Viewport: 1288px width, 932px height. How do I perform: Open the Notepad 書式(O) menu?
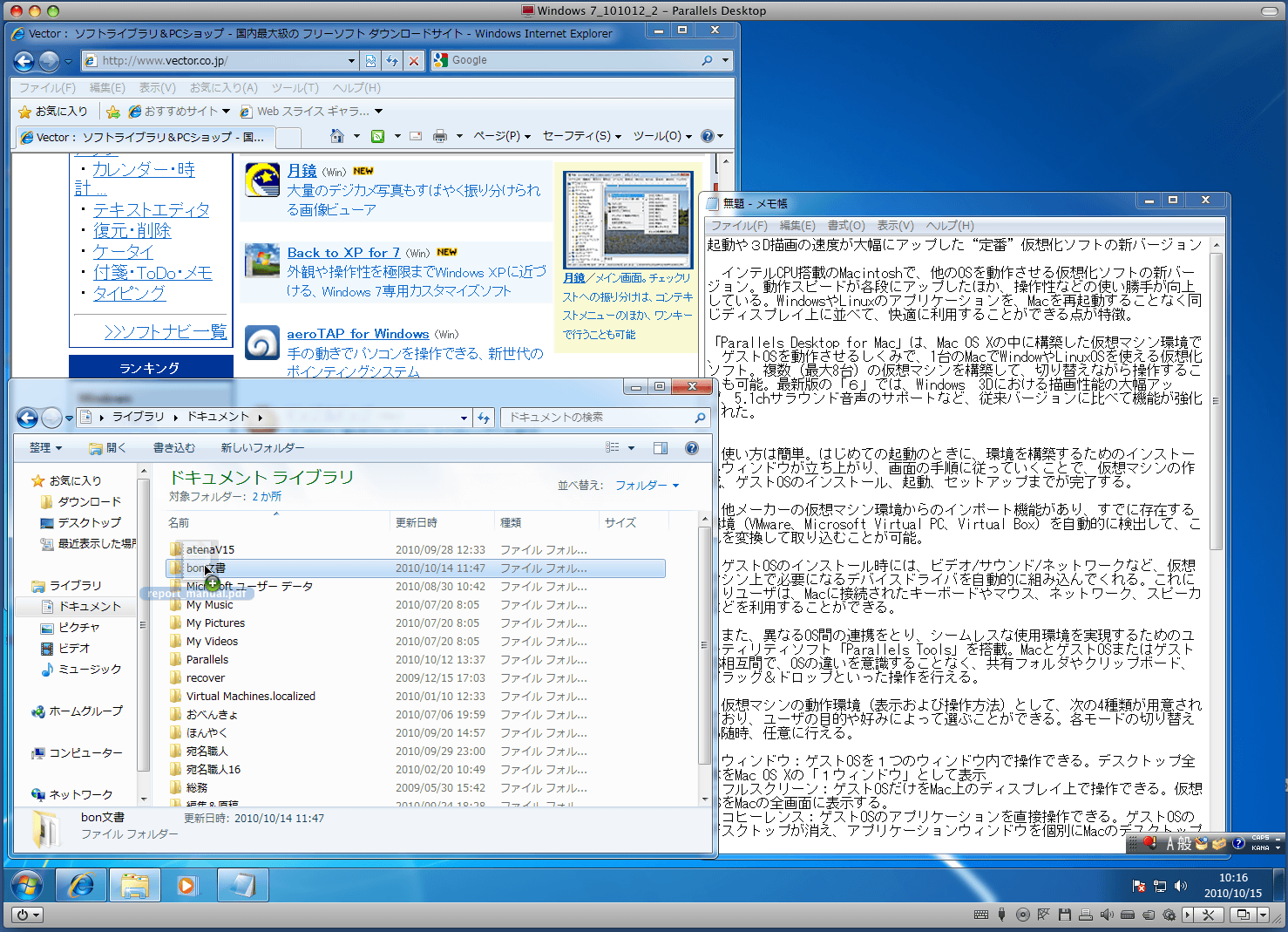pyautogui.click(x=846, y=226)
